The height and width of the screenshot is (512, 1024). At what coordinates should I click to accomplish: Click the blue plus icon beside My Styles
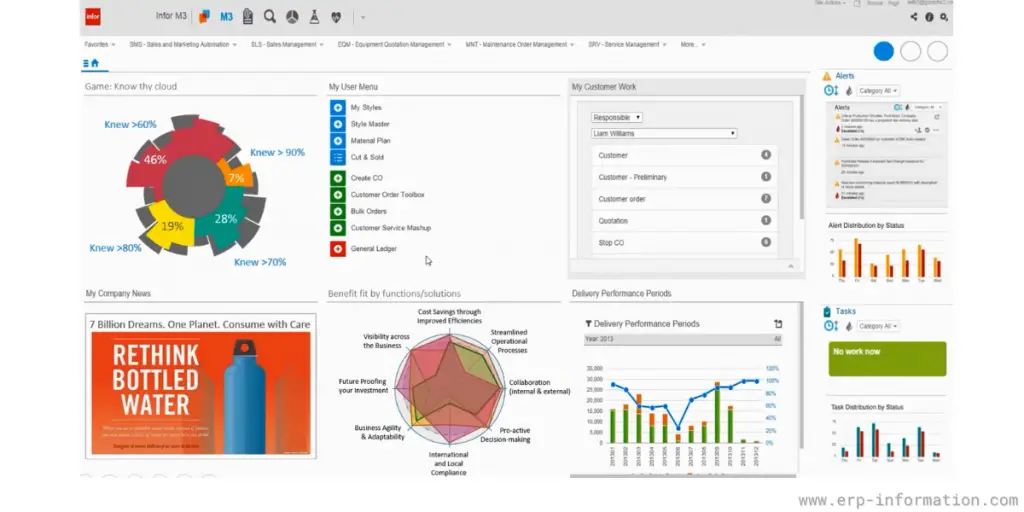tap(338, 107)
